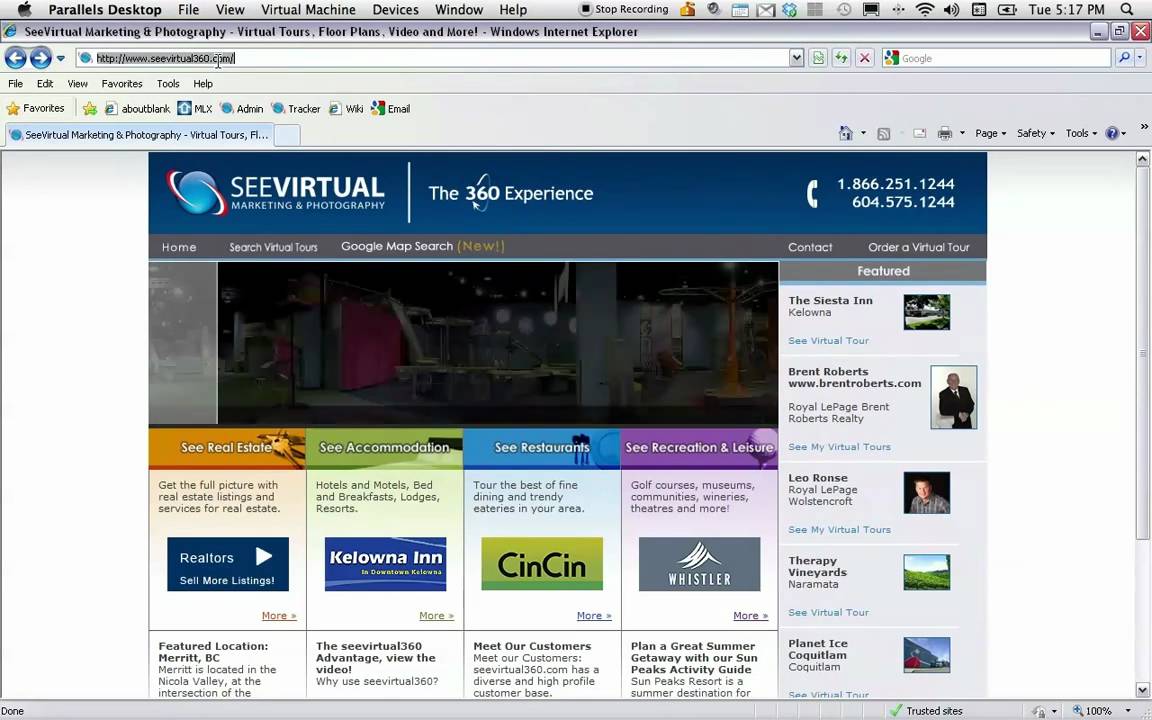Open the Page command bar menu
The width and height of the screenshot is (1152, 720).
point(990,134)
